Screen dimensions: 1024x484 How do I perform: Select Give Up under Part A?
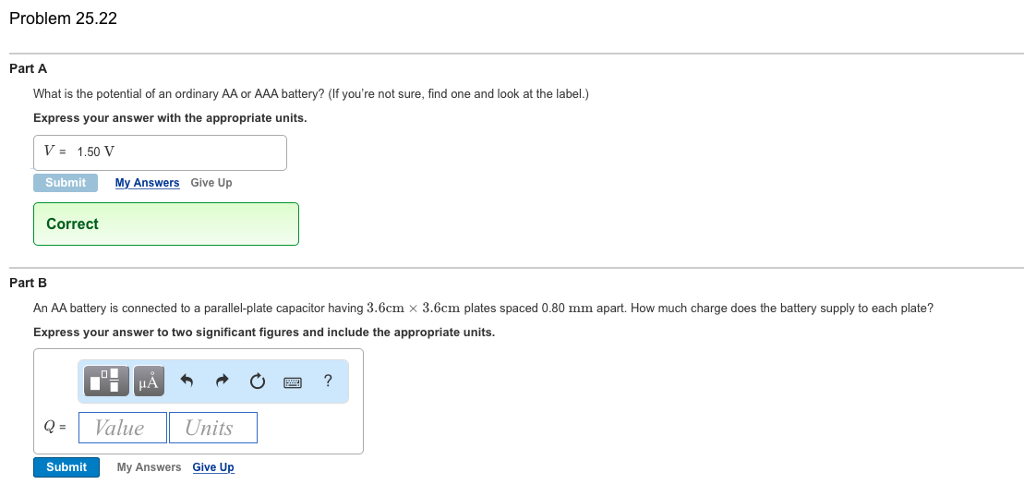coord(211,183)
